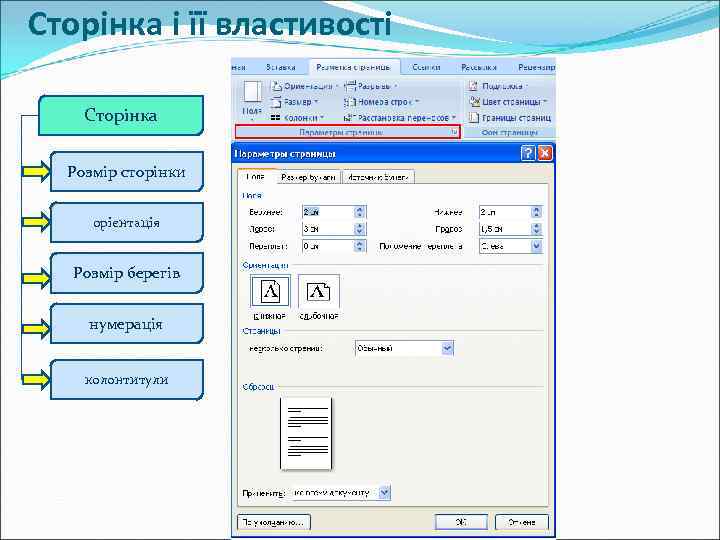Open the Цвет страницы icon
This screenshot has width=720, height=540.
point(474,102)
